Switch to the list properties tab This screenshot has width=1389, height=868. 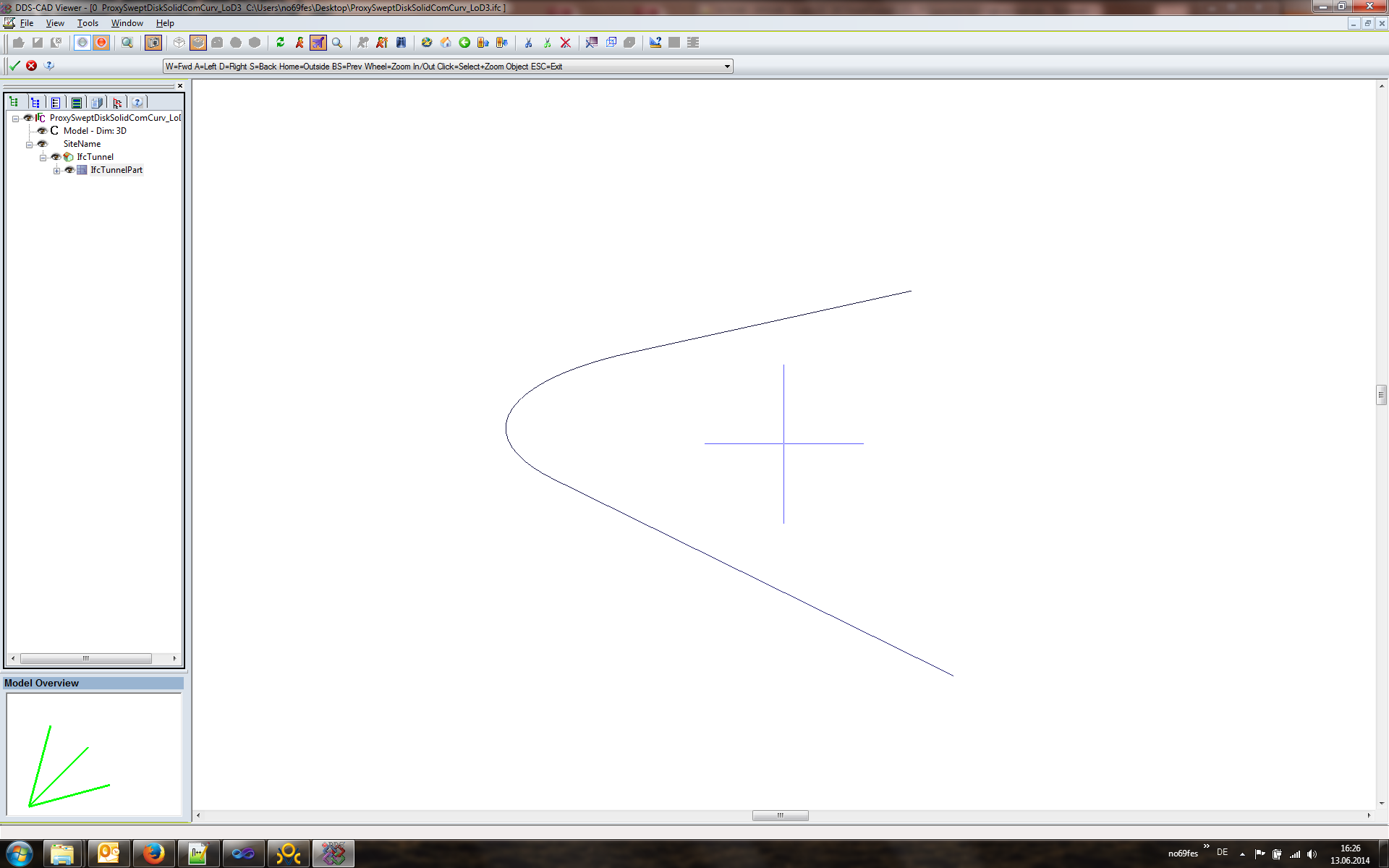56,103
